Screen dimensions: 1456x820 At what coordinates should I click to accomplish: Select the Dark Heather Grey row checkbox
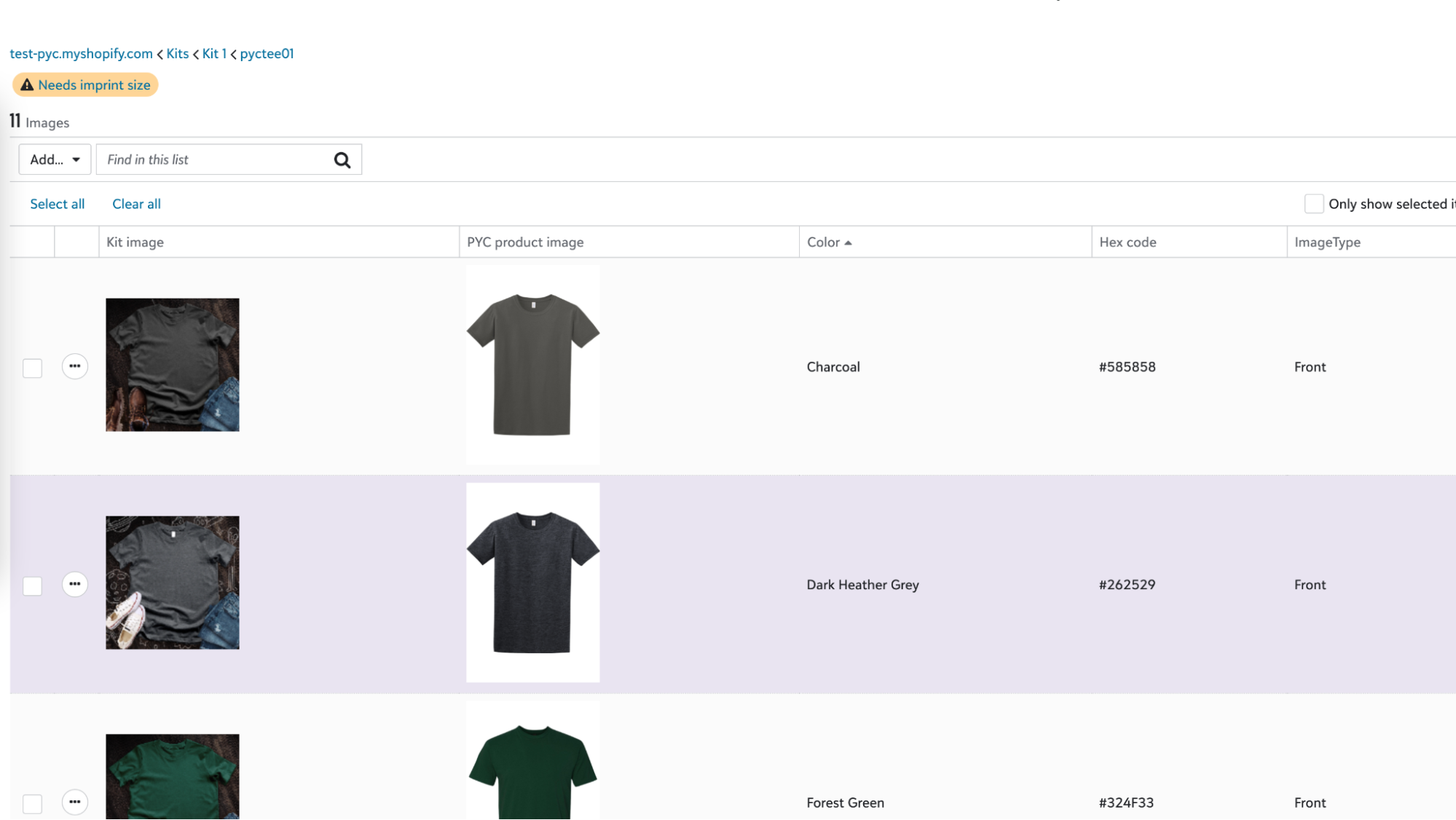[33, 586]
